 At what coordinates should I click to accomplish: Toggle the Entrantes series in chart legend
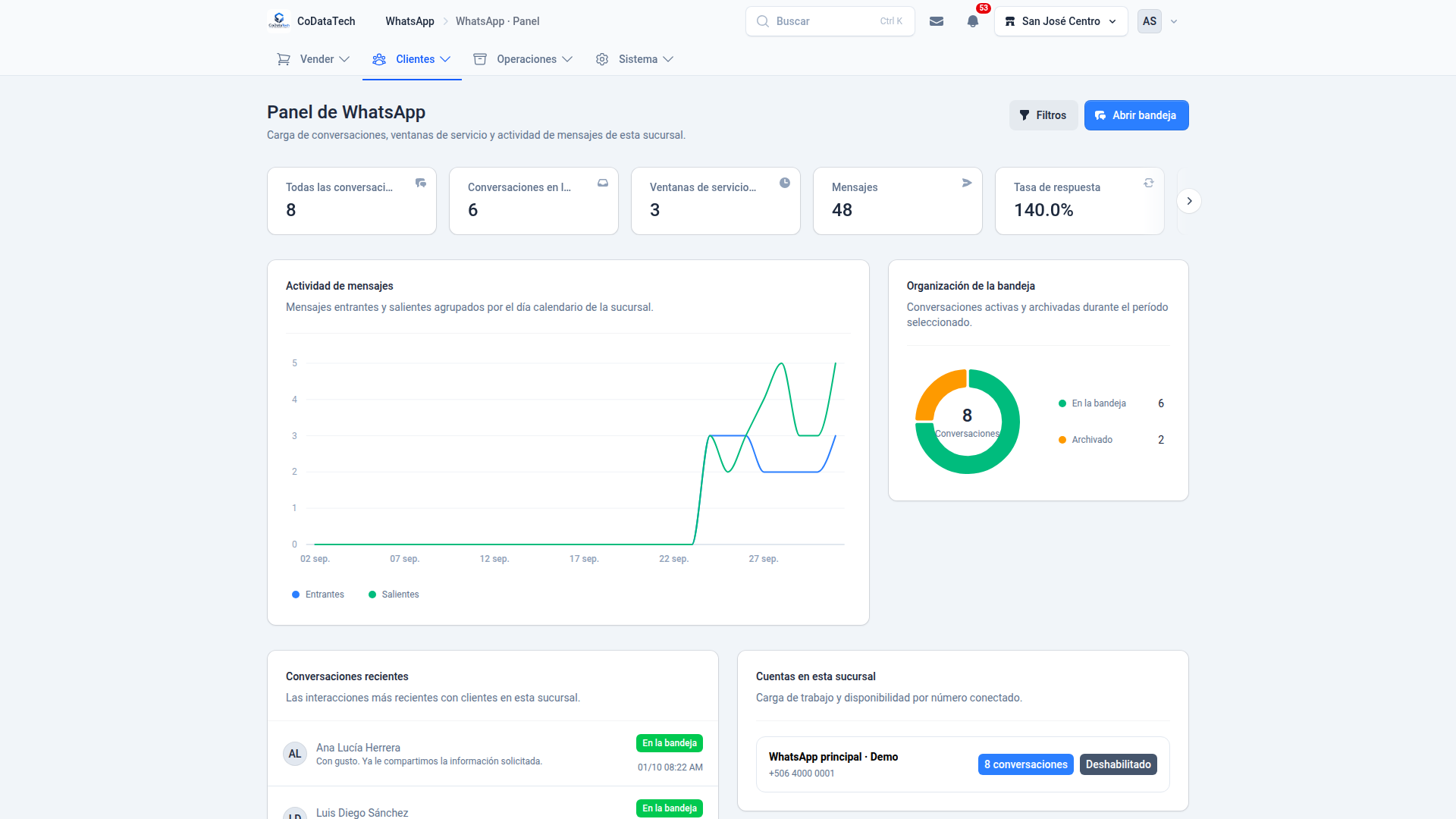[x=318, y=595]
